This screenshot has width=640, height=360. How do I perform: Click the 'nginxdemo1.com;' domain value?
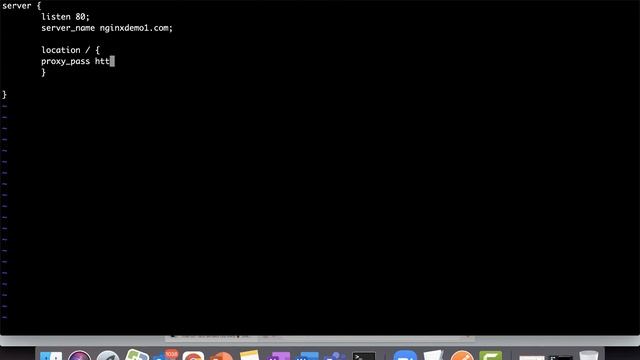[x=136, y=28]
